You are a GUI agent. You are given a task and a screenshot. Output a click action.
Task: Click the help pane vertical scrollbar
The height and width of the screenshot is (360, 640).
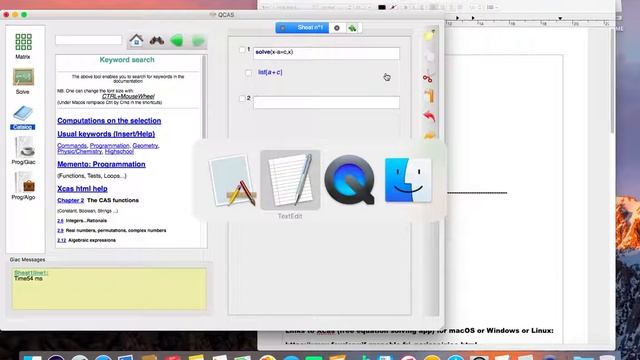pos(204,97)
